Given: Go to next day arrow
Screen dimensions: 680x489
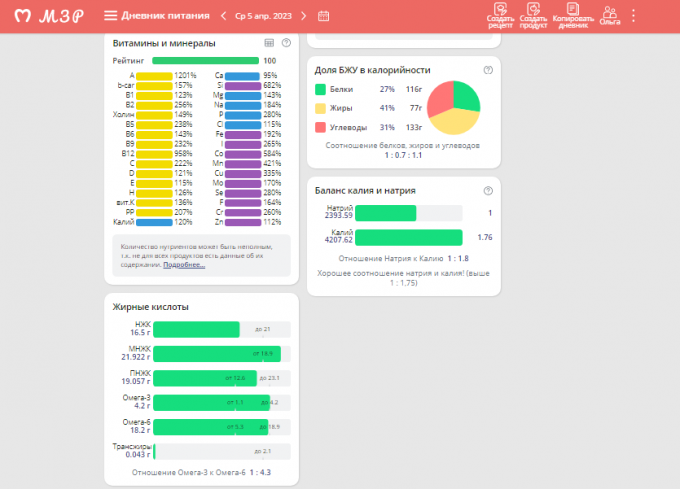Looking at the screenshot, I should (304, 16).
